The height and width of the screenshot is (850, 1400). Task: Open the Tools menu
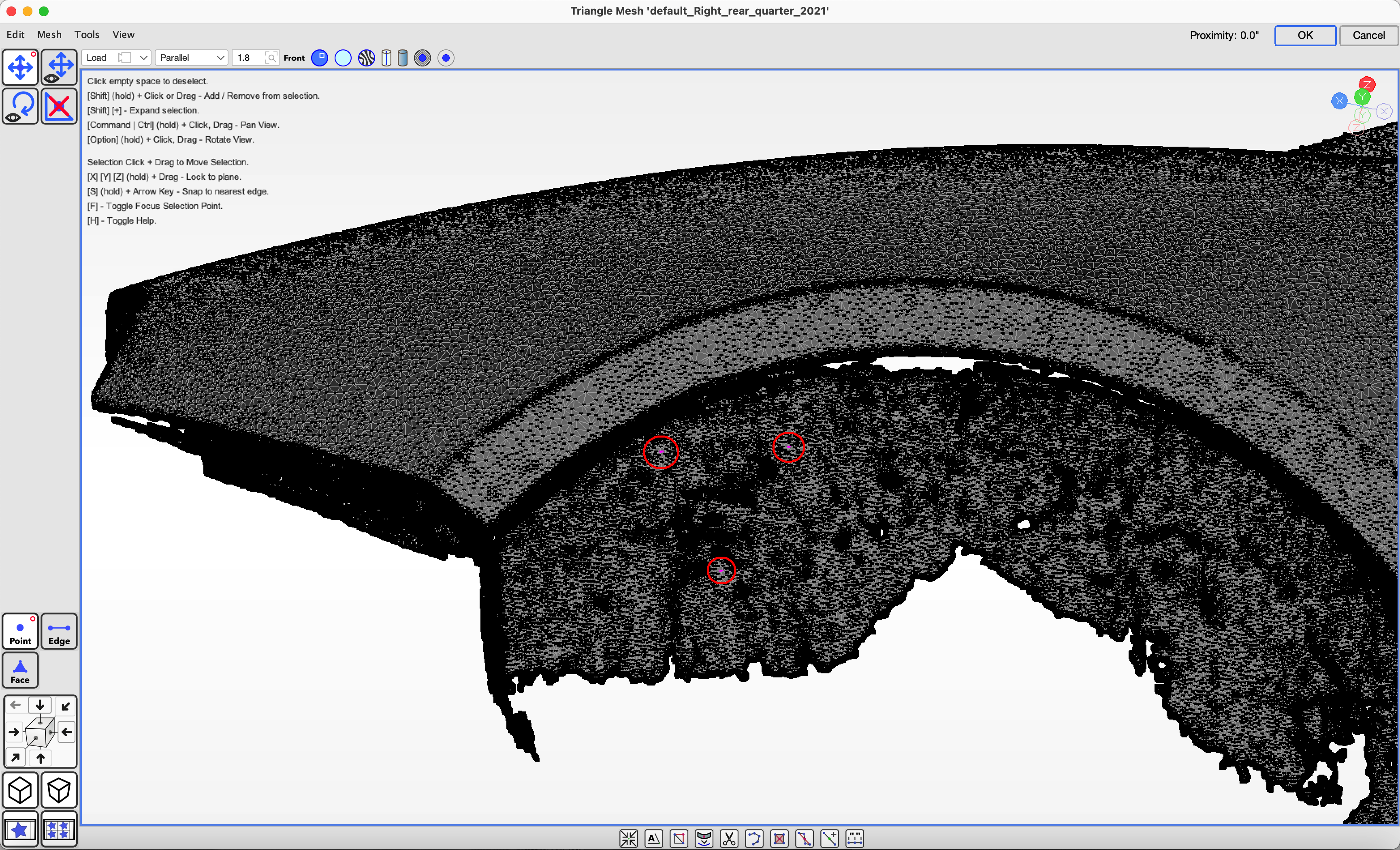pyautogui.click(x=86, y=35)
